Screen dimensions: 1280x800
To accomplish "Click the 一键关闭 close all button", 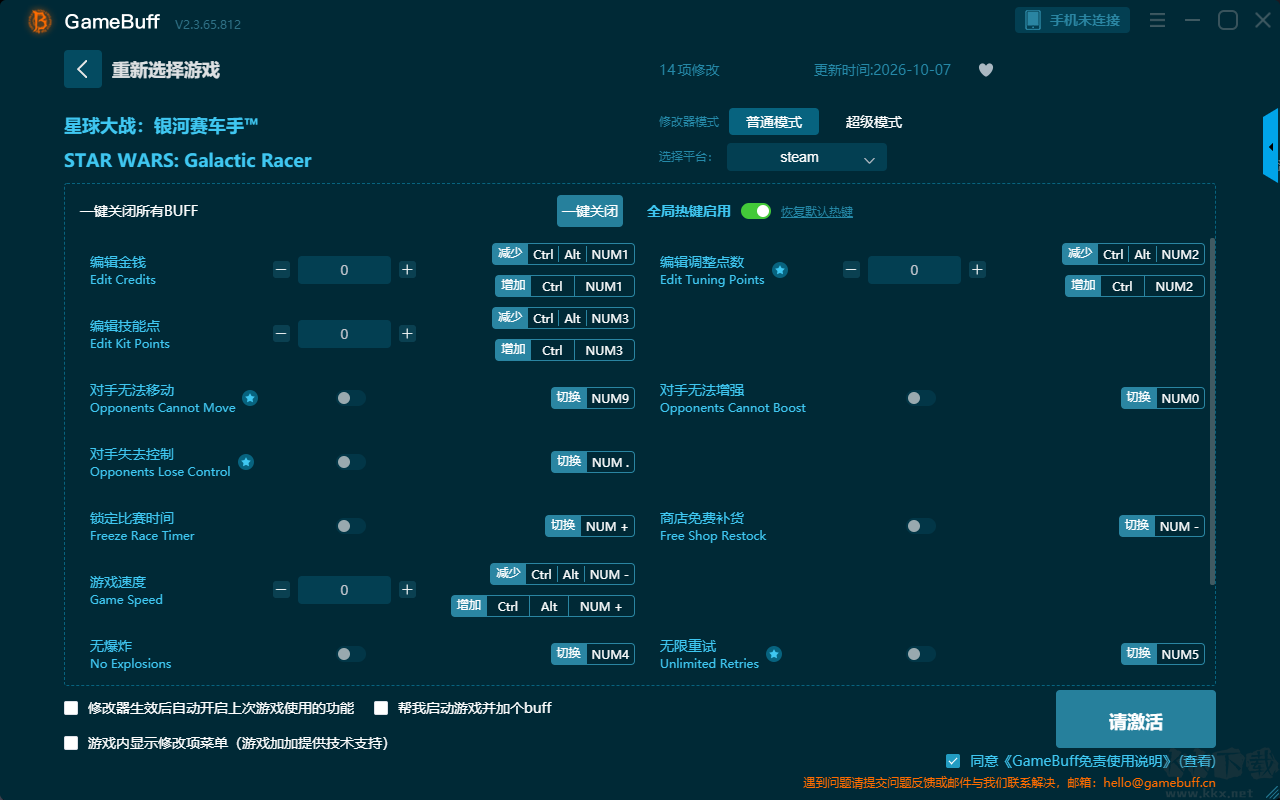I will pyautogui.click(x=590, y=211).
